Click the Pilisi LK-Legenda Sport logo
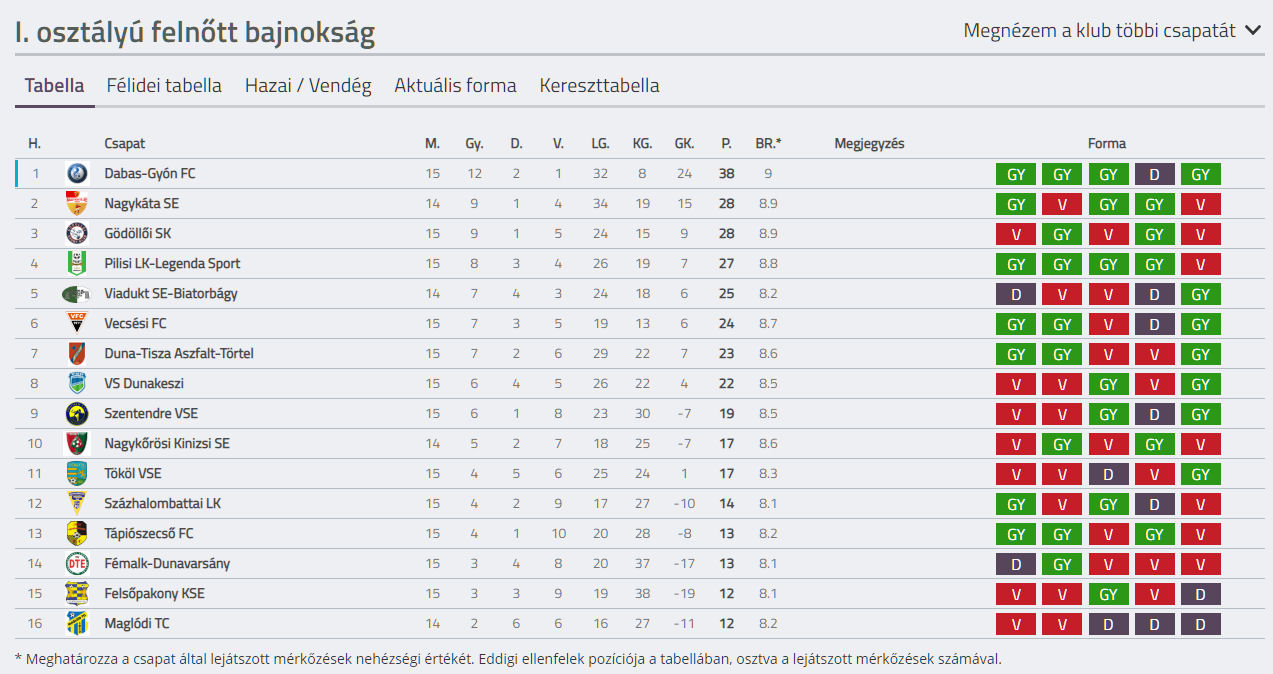 (x=77, y=263)
